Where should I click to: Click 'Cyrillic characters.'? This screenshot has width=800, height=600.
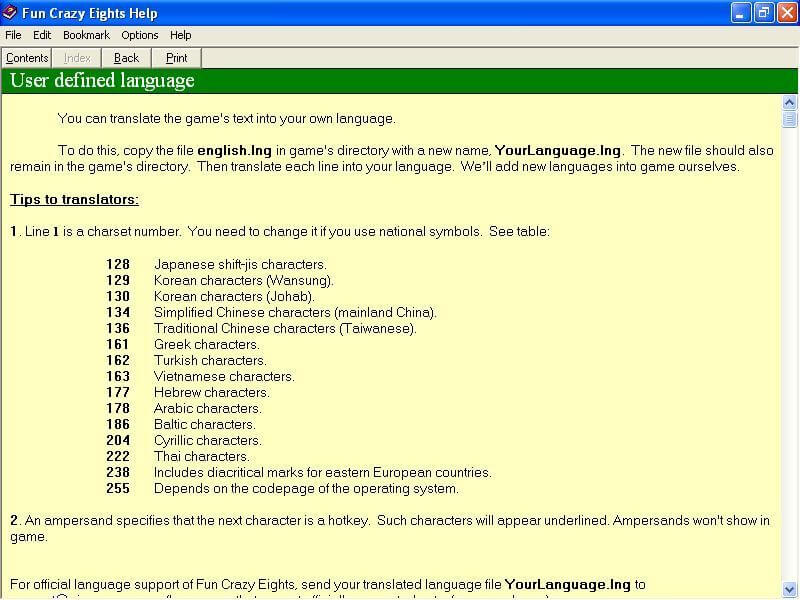pos(208,440)
